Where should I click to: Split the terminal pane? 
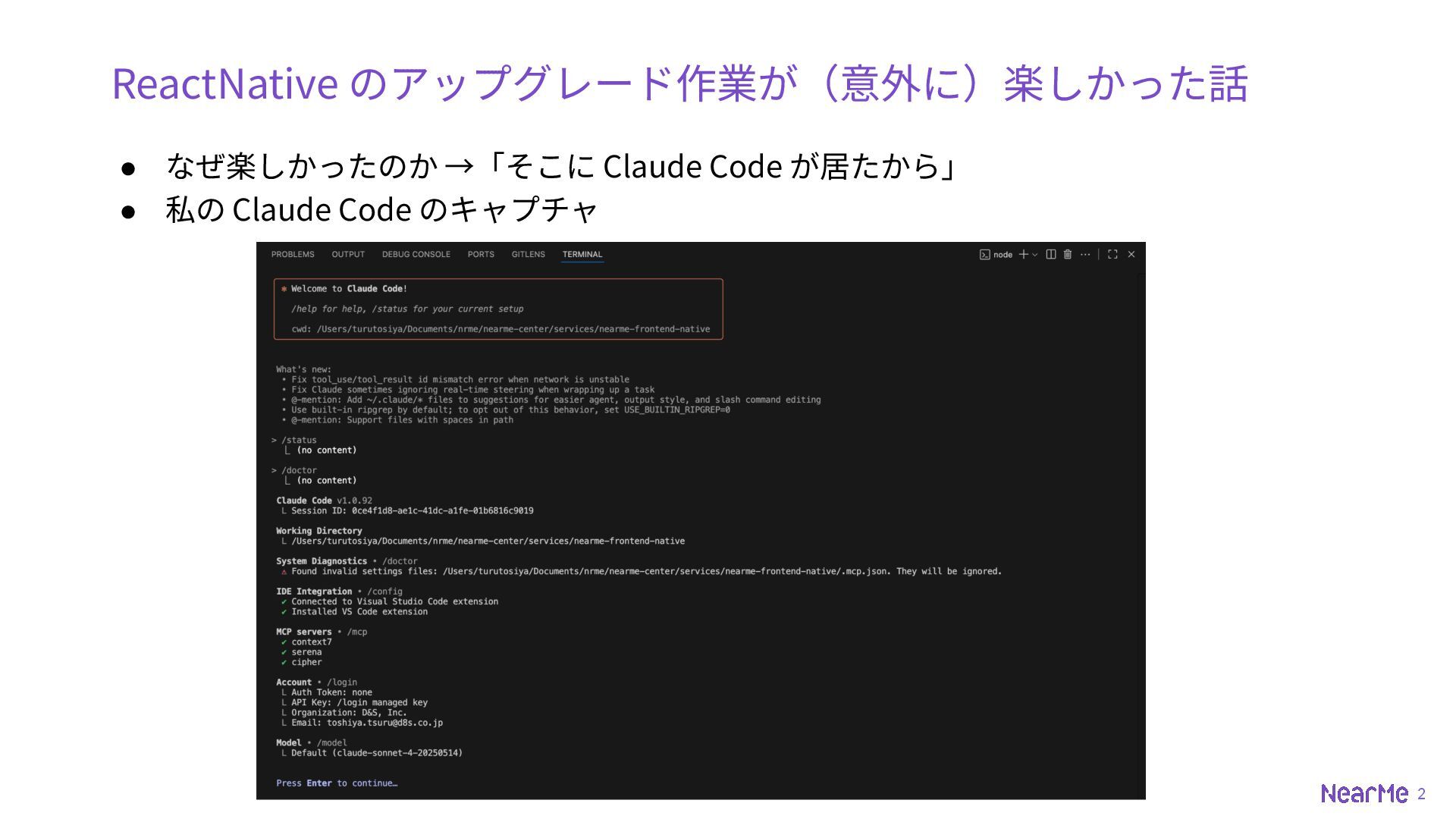point(1051,255)
